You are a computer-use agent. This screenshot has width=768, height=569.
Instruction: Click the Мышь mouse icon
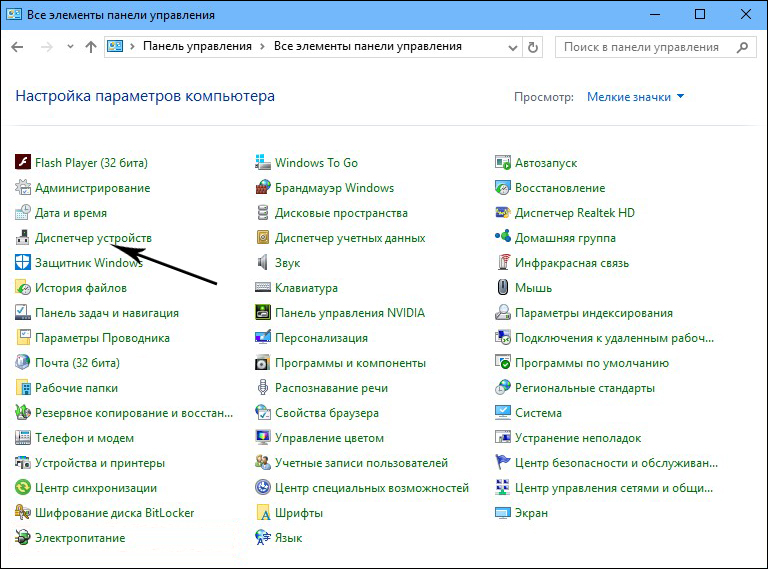coord(503,287)
